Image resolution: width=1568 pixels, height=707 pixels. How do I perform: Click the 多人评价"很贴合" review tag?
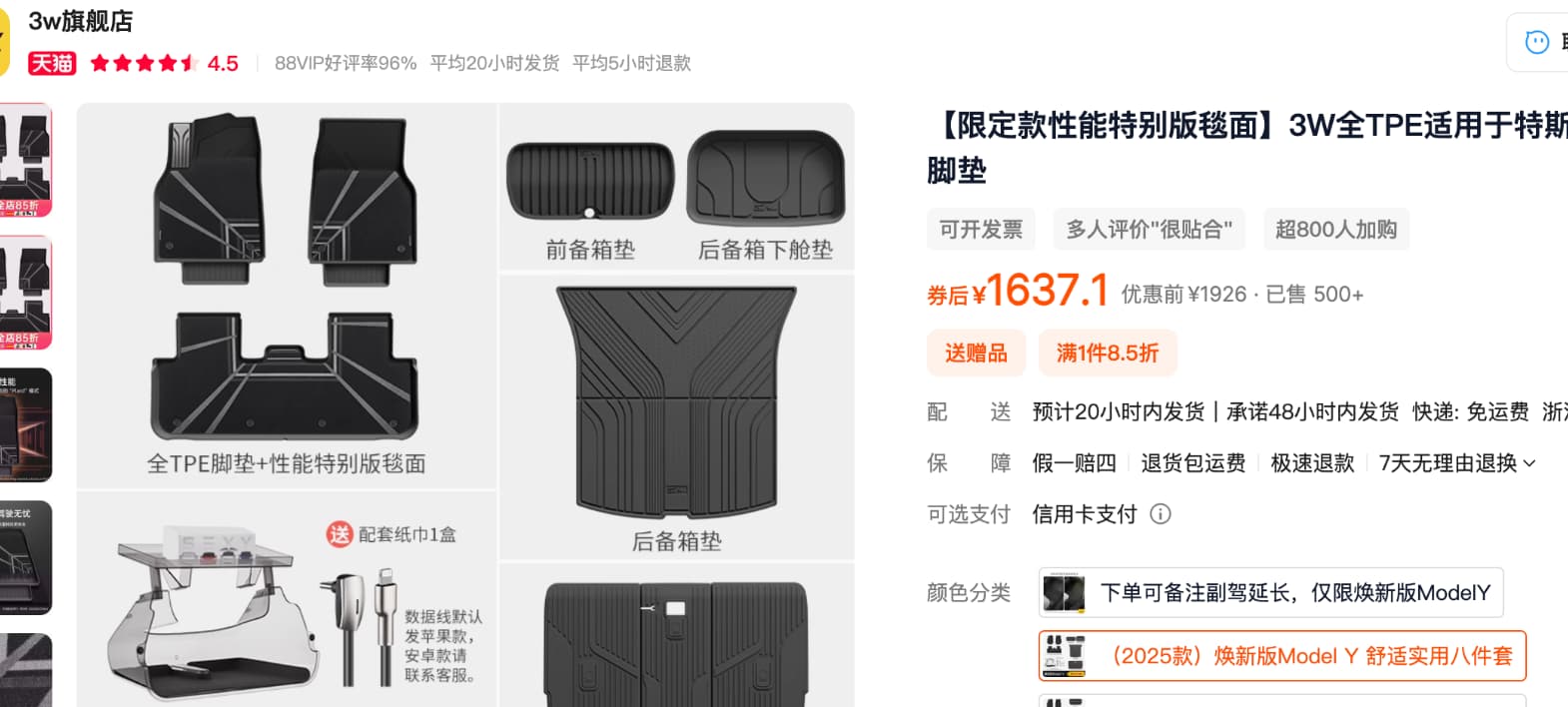pos(1150,230)
